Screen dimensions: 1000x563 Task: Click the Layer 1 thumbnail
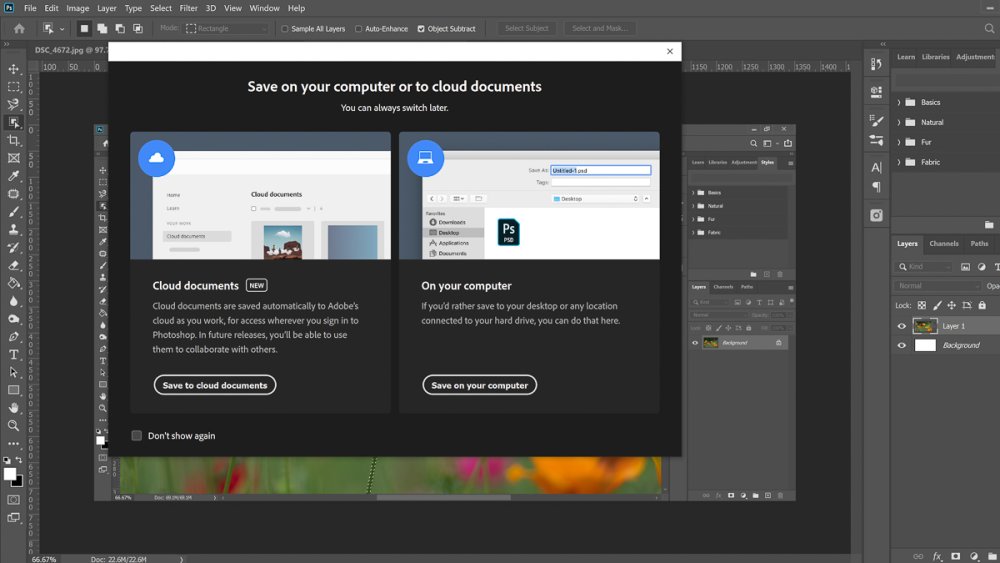(x=925, y=326)
